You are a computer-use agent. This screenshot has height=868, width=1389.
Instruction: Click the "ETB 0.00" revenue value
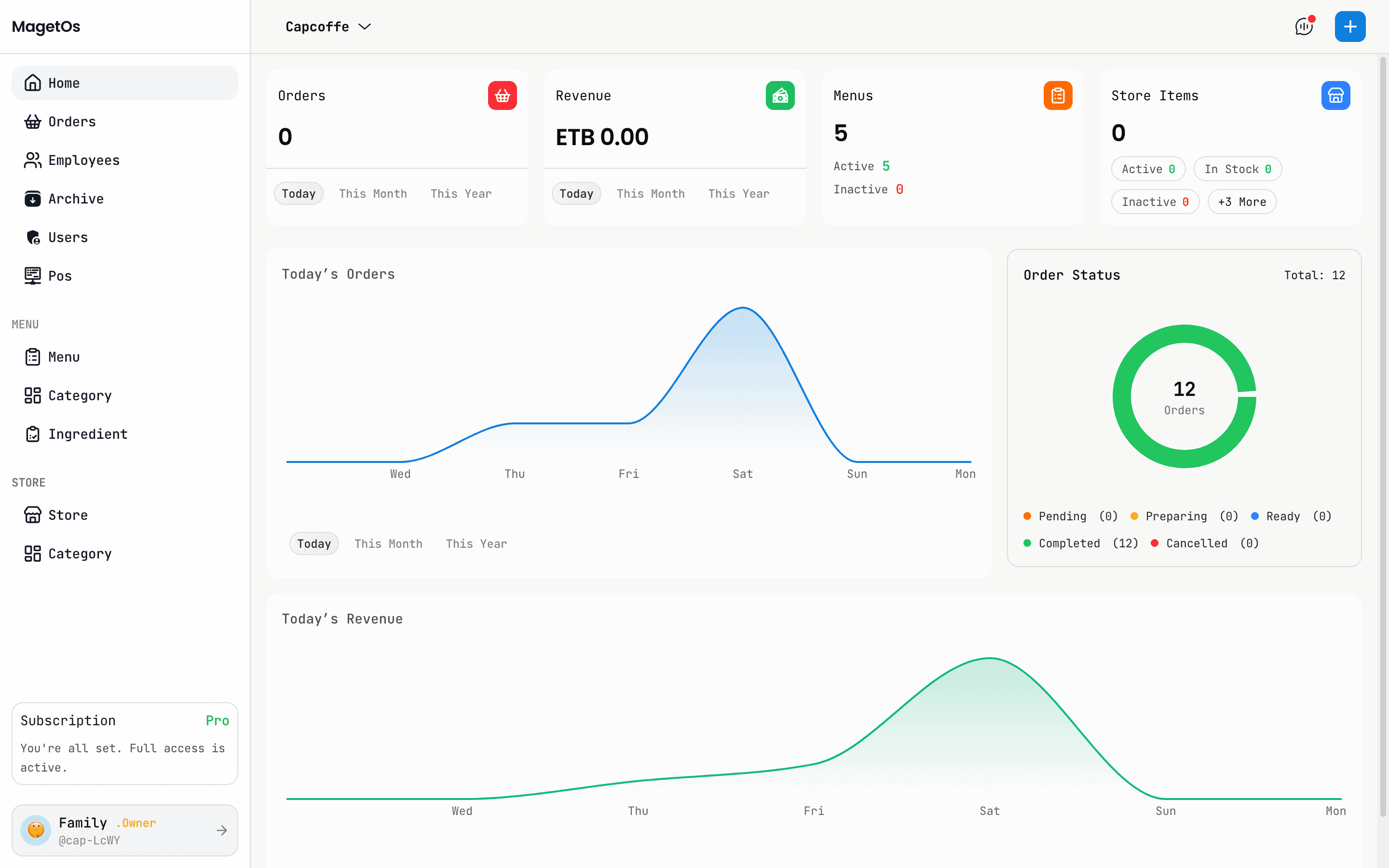tap(602, 136)
